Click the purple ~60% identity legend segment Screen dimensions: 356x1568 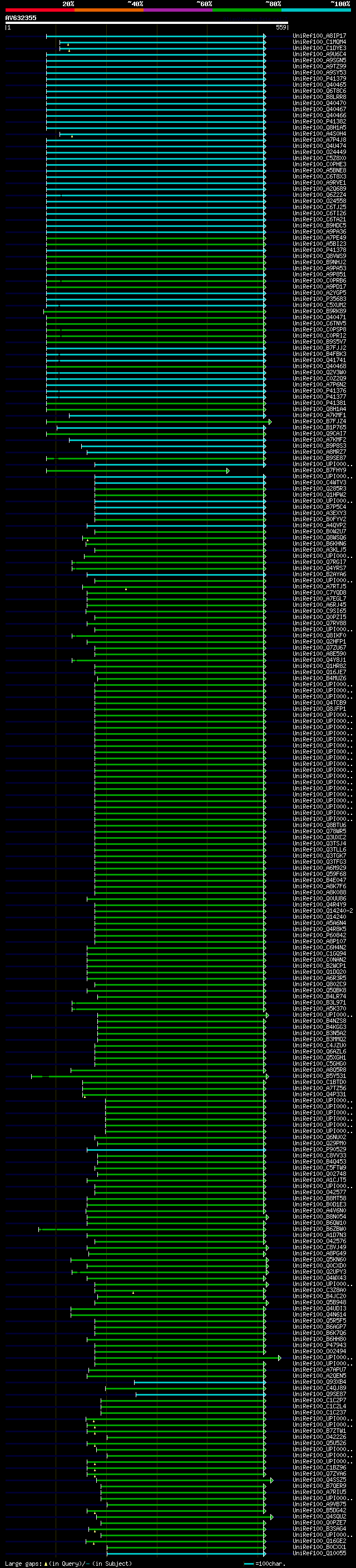[x=177, y=10]
